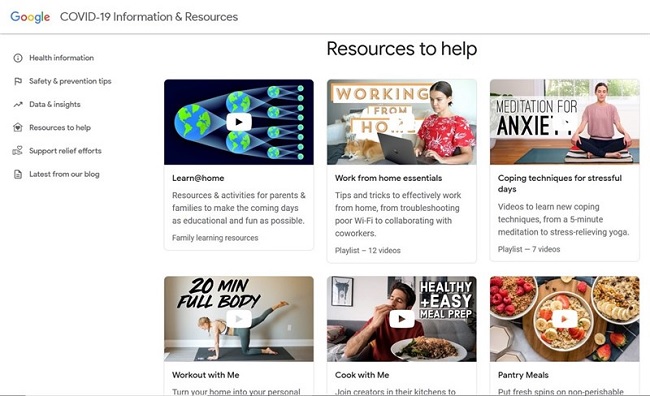The image size is (650, 396).
Task: Play the 20 Min Full Body workout video
Action: point(239,319)
